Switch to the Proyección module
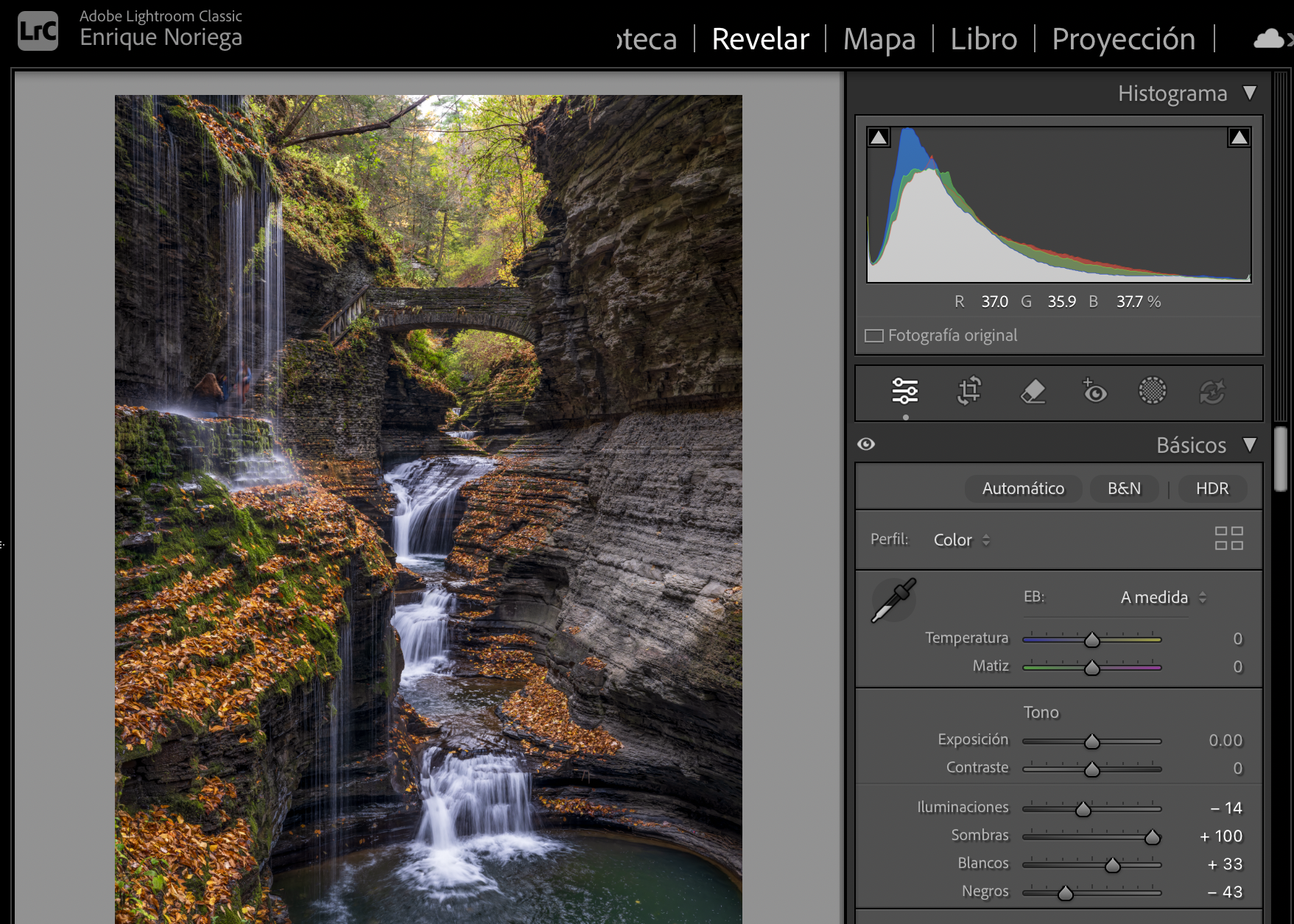The width and height of the screenshot is (1294, 924). point(1123,39)
